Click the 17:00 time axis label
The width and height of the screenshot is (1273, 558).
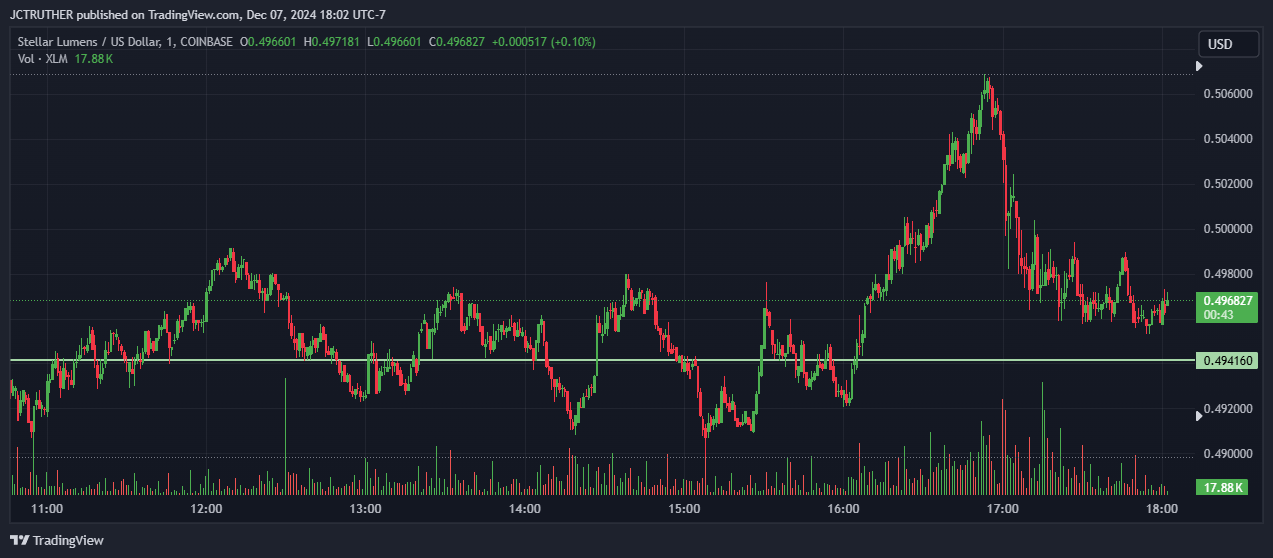click(1003, 509)
